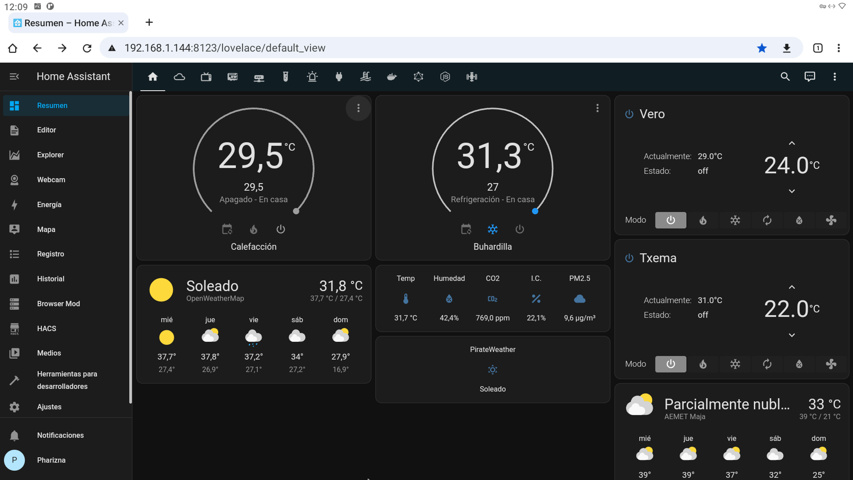Viewport: 853px width, 480px height.
Task: Open Registro logbook in sidebar
Action: click(x=65, y=254)
